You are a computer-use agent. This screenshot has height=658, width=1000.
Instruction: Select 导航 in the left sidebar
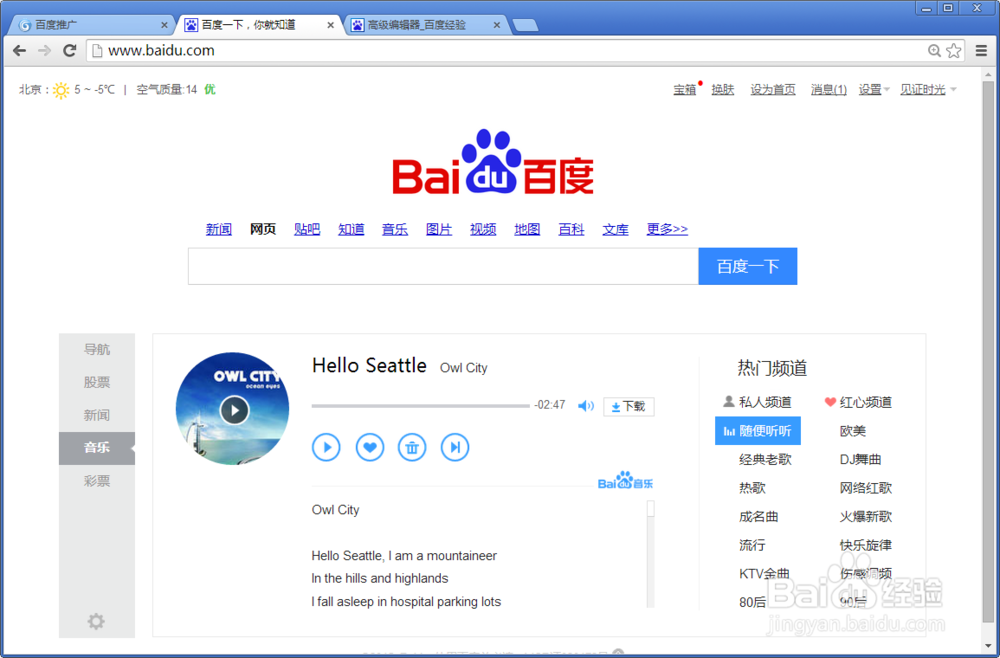97,349
